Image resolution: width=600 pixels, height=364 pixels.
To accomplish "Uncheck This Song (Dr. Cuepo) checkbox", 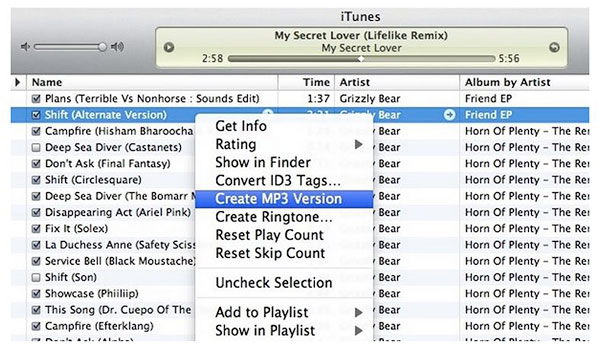I will 36,310.
